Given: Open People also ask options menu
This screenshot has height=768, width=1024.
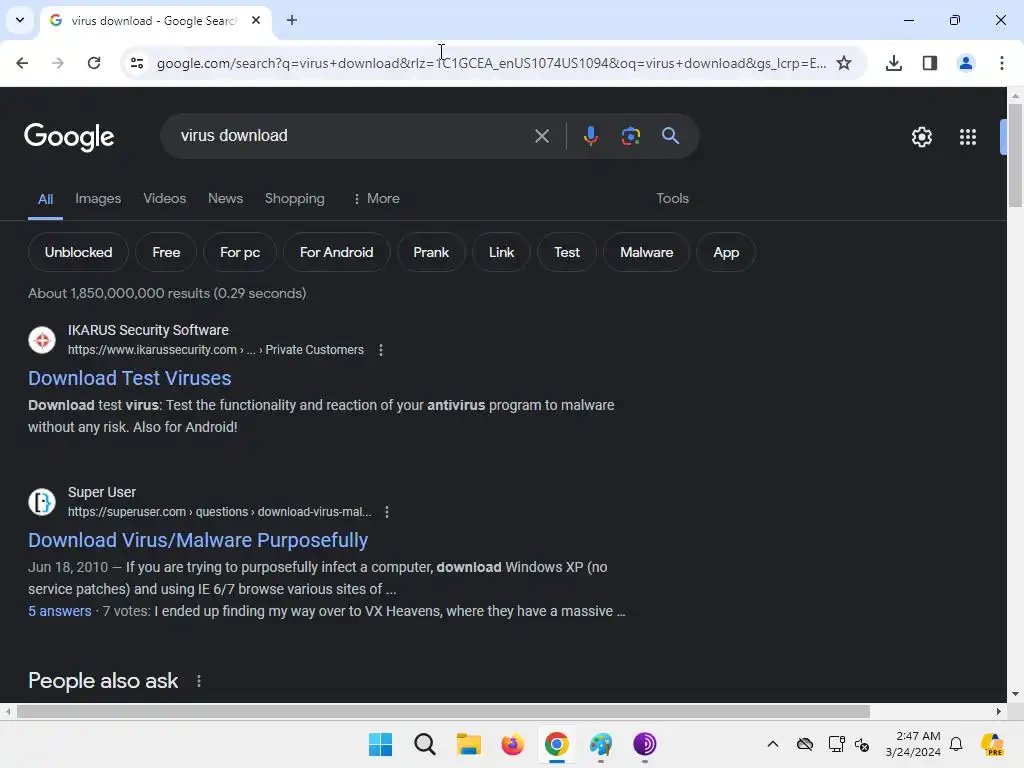Looking at the screenshot, I should click(x=199, y=681).
